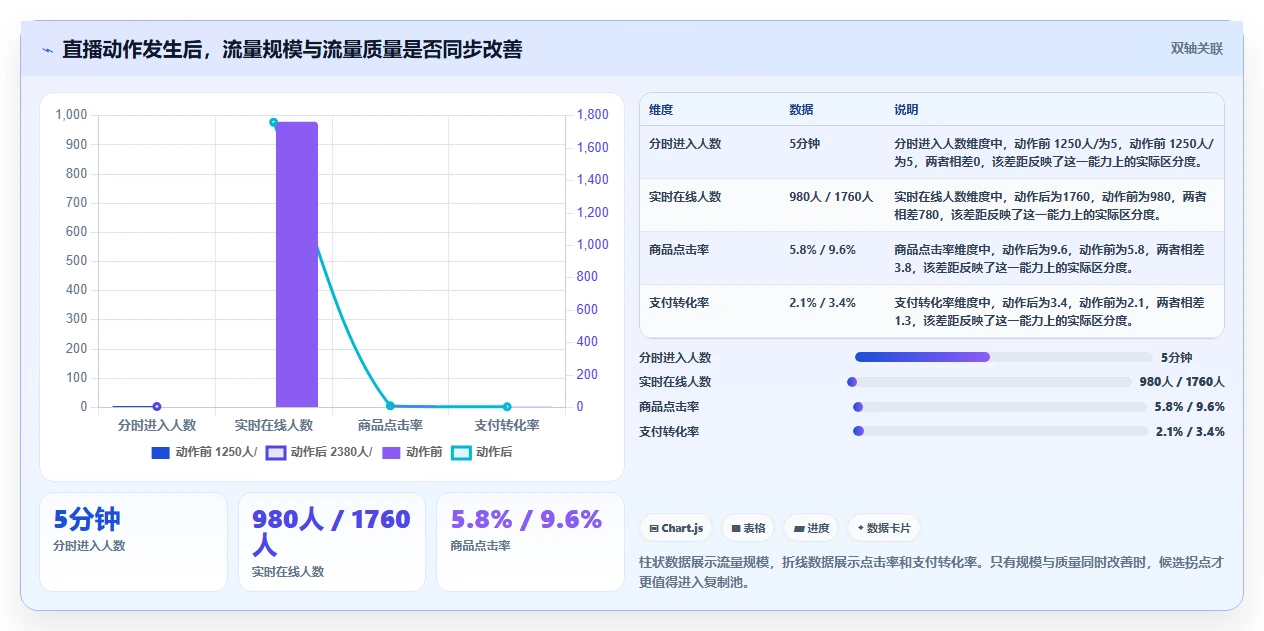Click the purple 实时在线人数 bar in the chart
1264x631 pixels.
coord(297,265)
